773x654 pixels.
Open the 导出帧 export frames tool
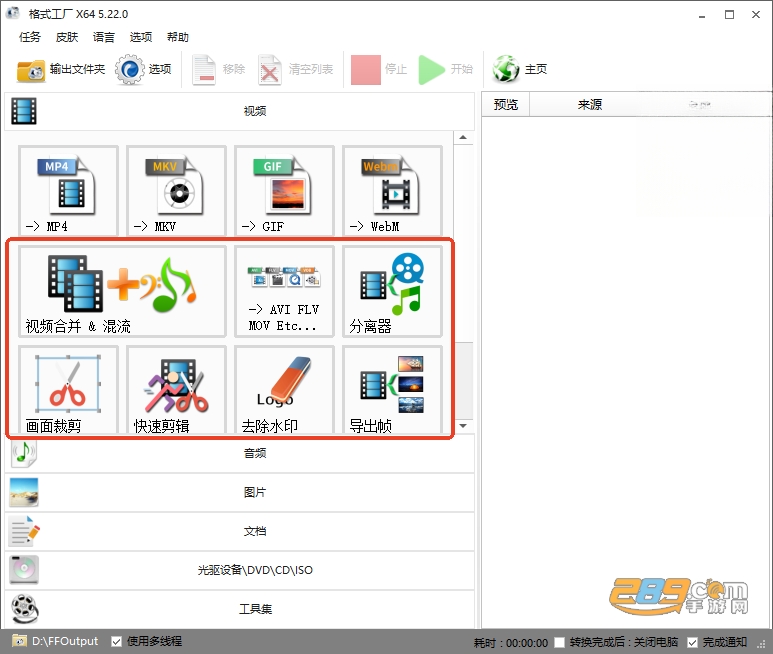pyautogui.click(x=392, y=390)
